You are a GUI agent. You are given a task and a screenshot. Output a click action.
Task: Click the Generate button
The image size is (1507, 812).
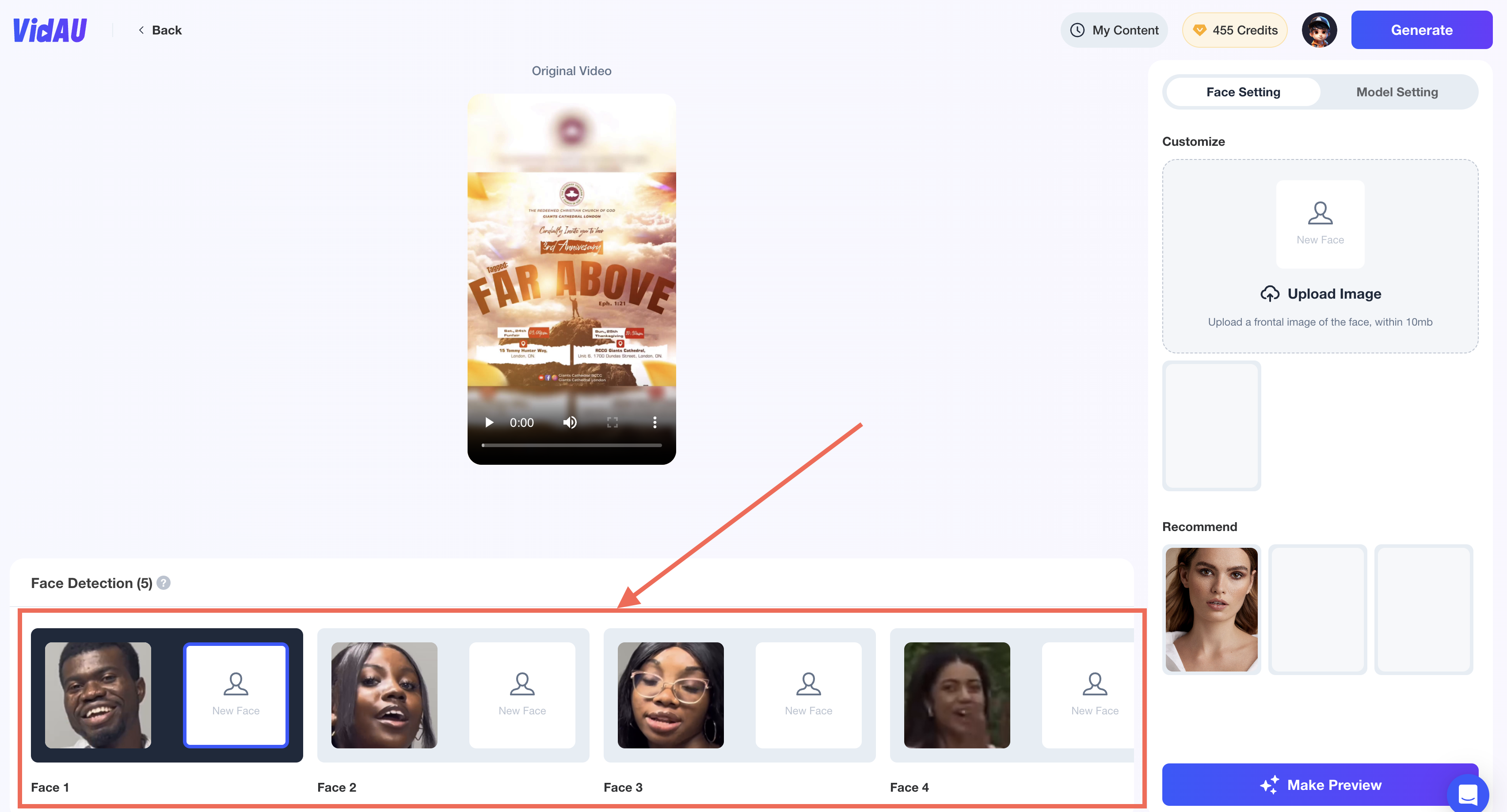tap(1422, 29)
